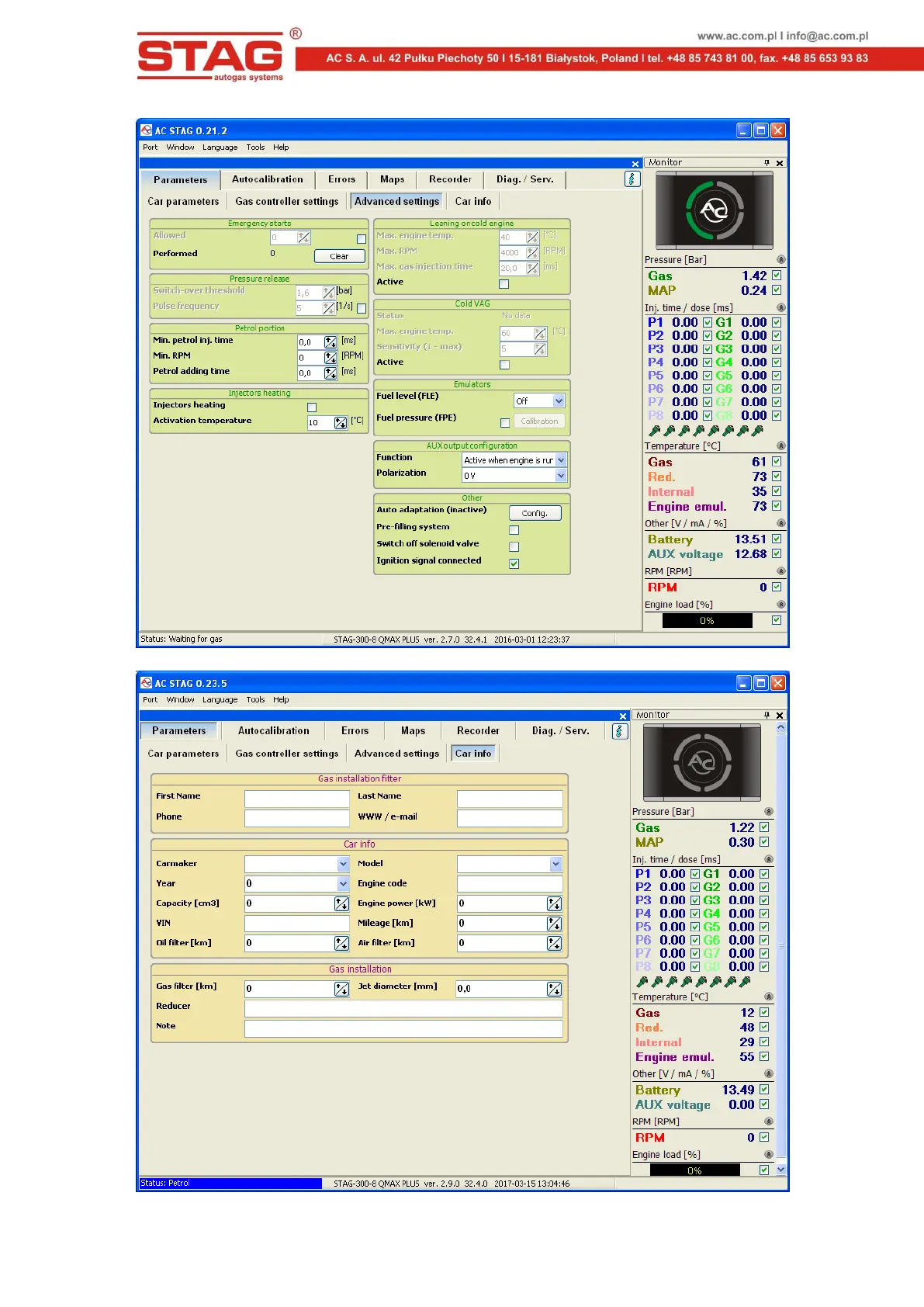Click the VIN field
Screen dimensions: 924x1307
click(x=297, y=924)
